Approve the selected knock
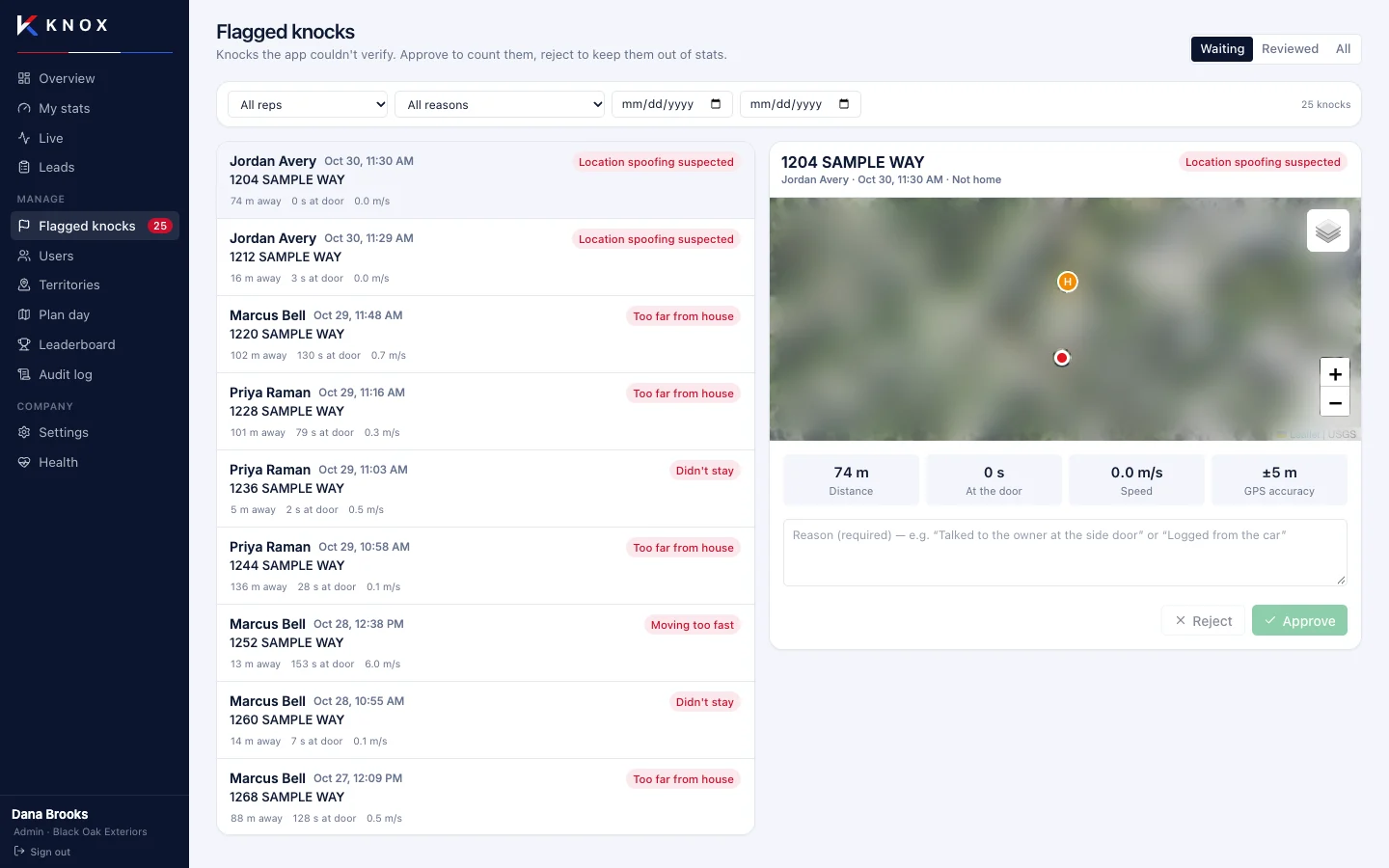 point(1299,621)
